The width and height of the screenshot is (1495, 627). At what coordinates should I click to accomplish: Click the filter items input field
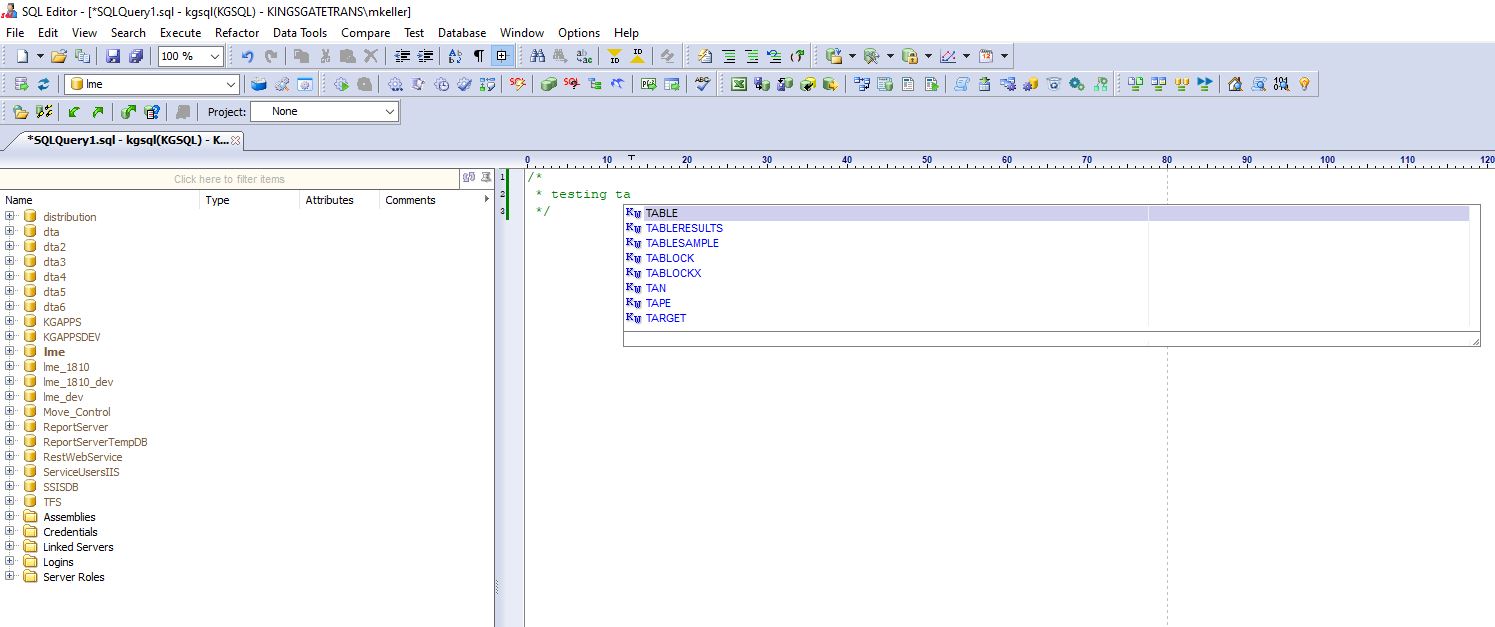coord(230,179)
